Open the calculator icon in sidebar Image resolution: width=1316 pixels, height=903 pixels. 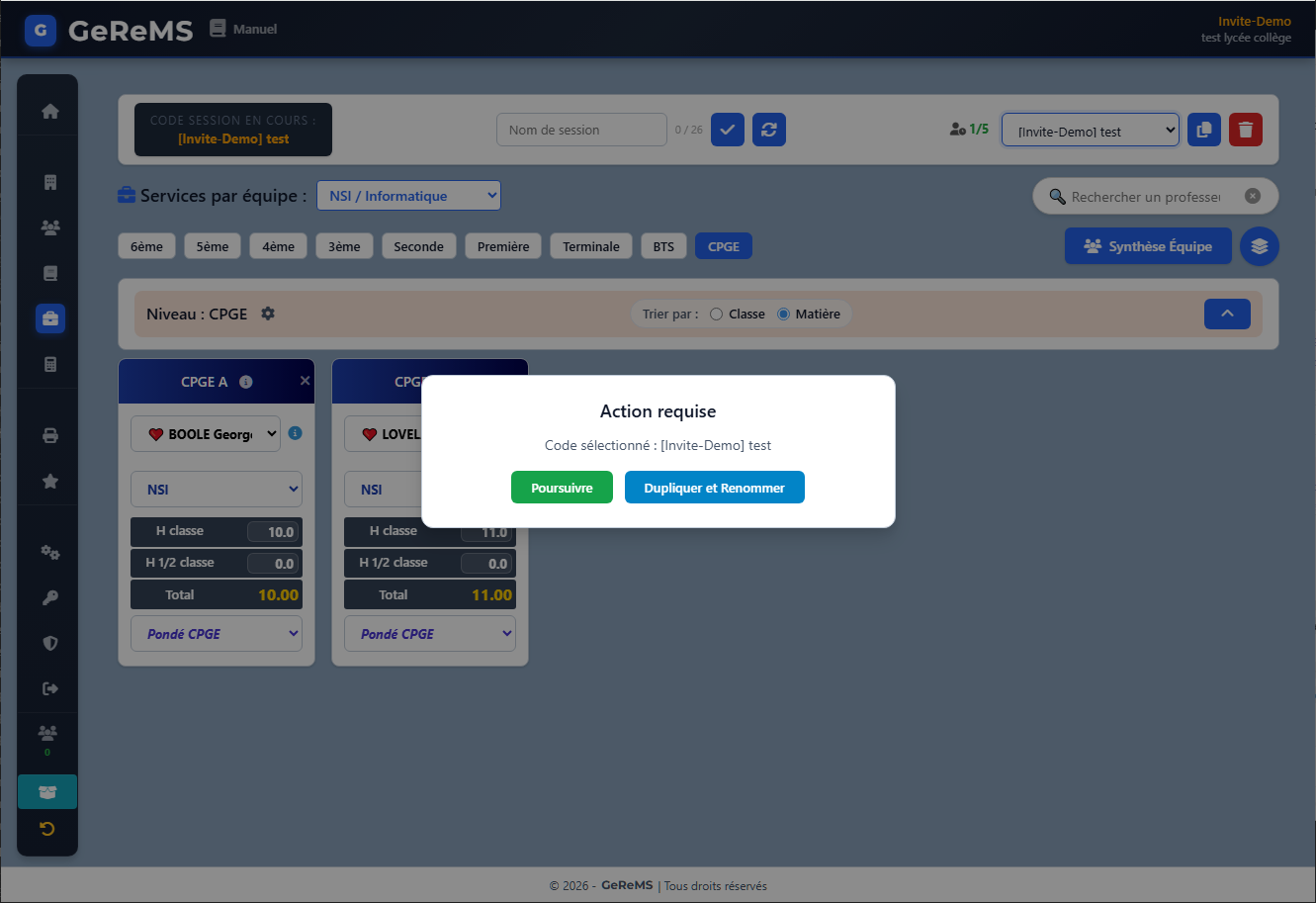click(49, 364)
